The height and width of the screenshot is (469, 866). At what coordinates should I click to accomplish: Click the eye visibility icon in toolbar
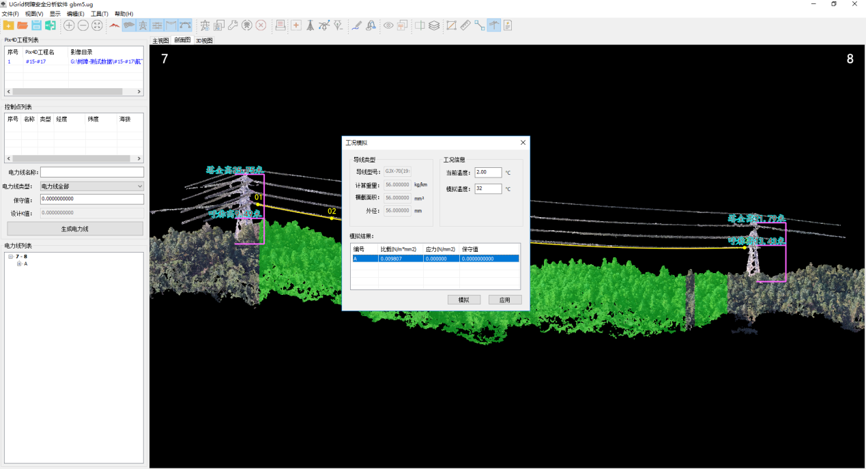[x=388, y=25]
